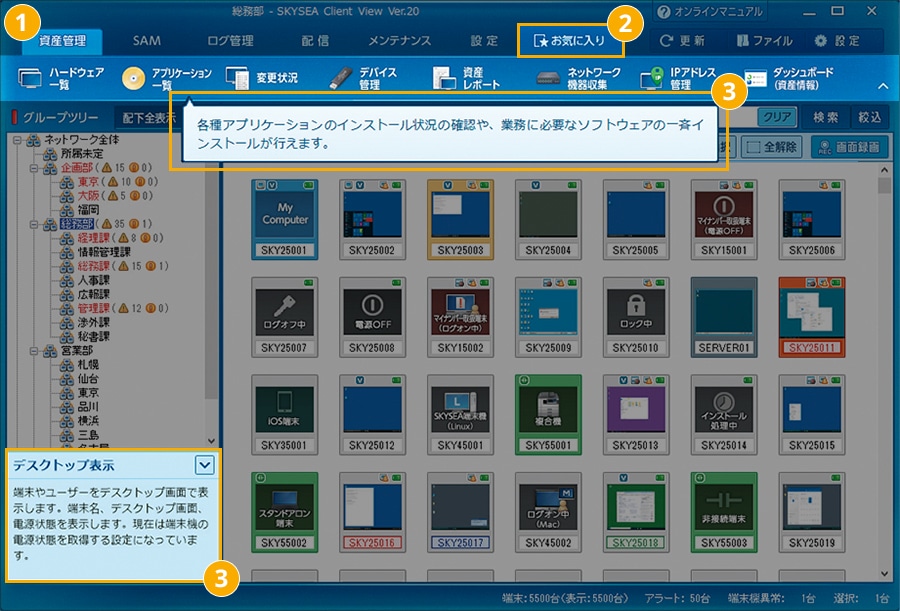
Task: Click the クリア button
Action: coord(777,117)
